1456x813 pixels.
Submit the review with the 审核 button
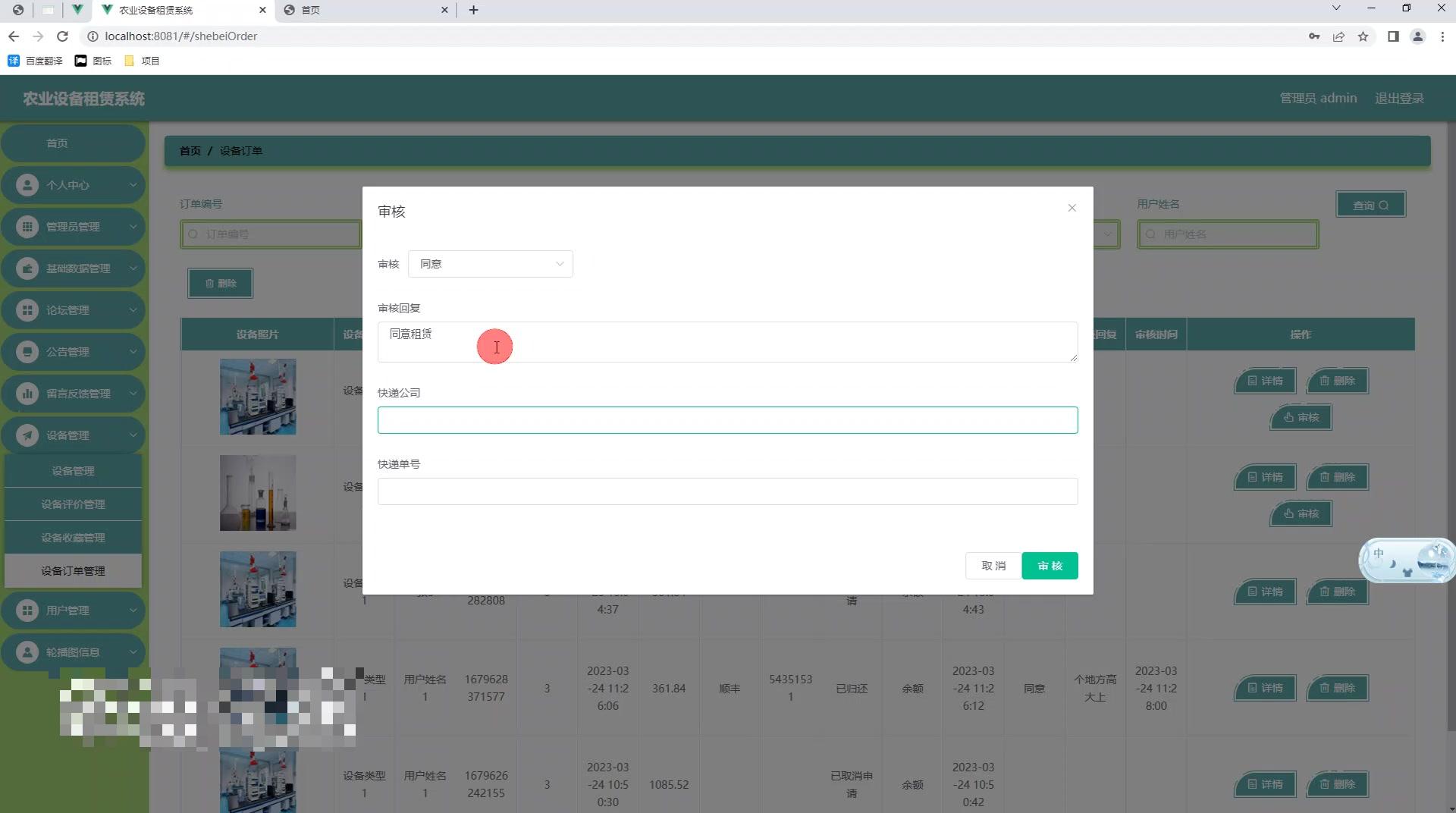(x=1049, y=565)
